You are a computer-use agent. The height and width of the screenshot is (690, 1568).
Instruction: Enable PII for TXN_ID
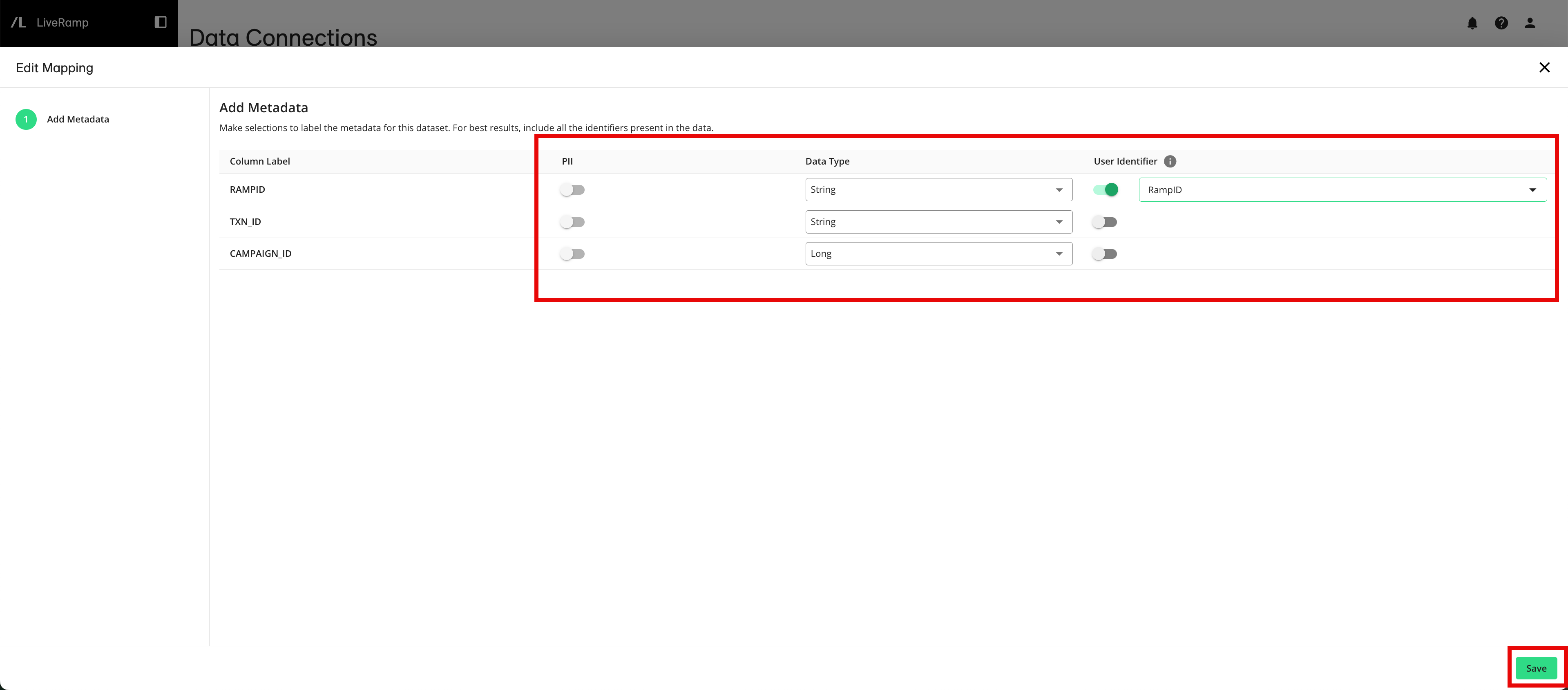coord(572,221)
